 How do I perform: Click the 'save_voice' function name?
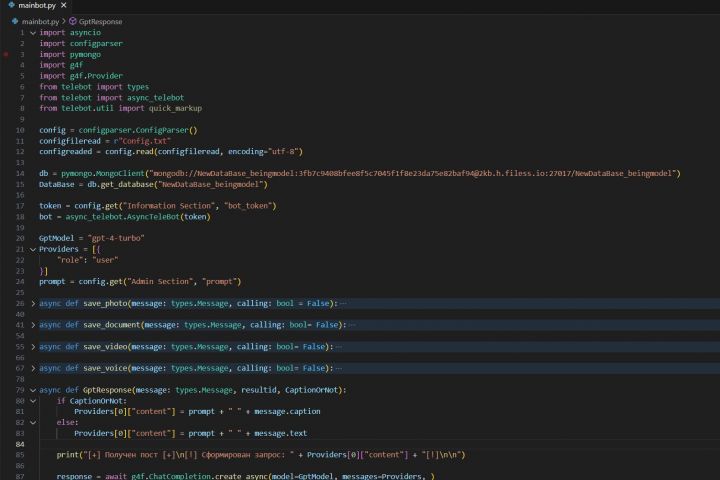(105, 368)
